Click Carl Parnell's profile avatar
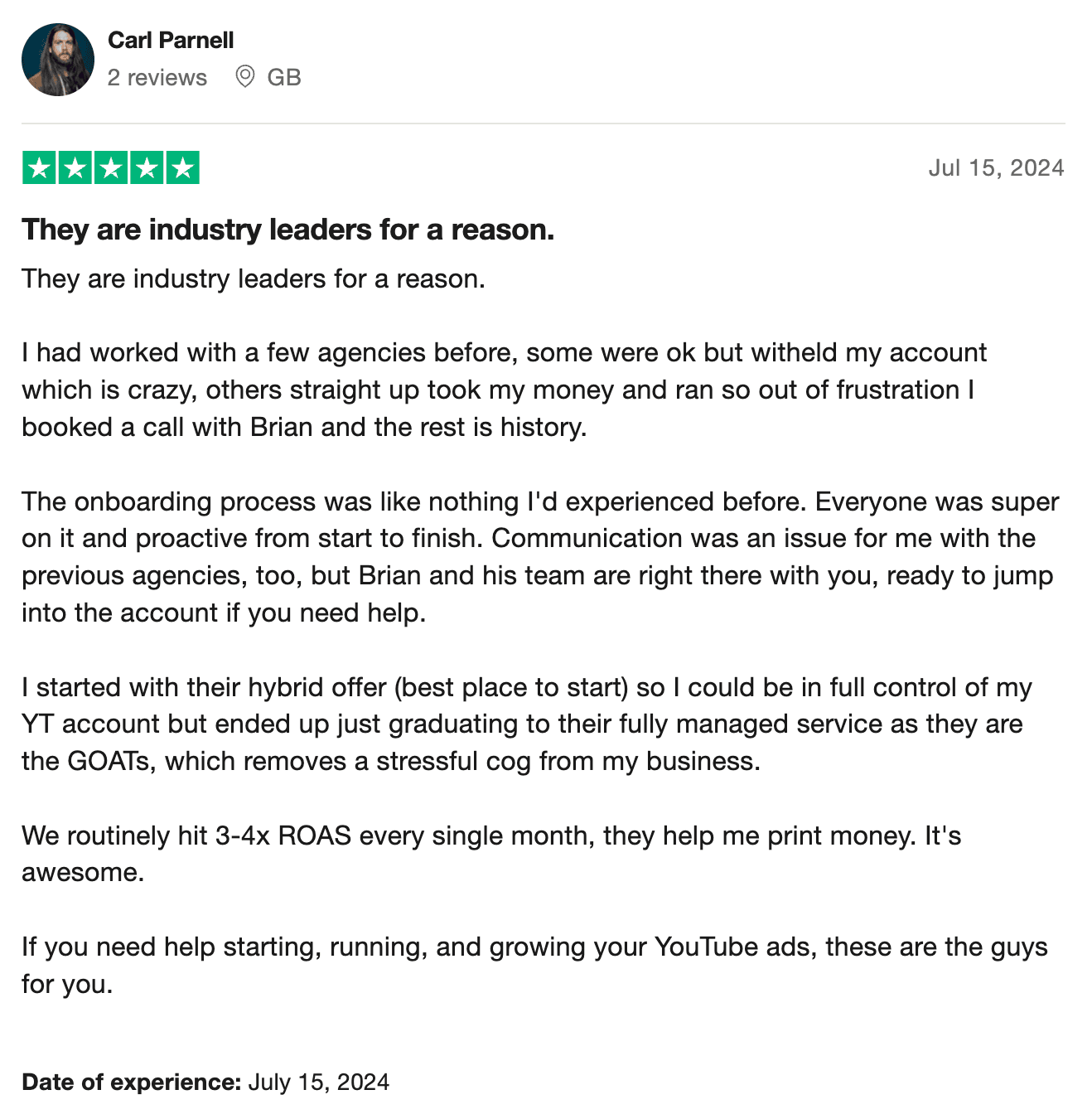 pos(58,60)
